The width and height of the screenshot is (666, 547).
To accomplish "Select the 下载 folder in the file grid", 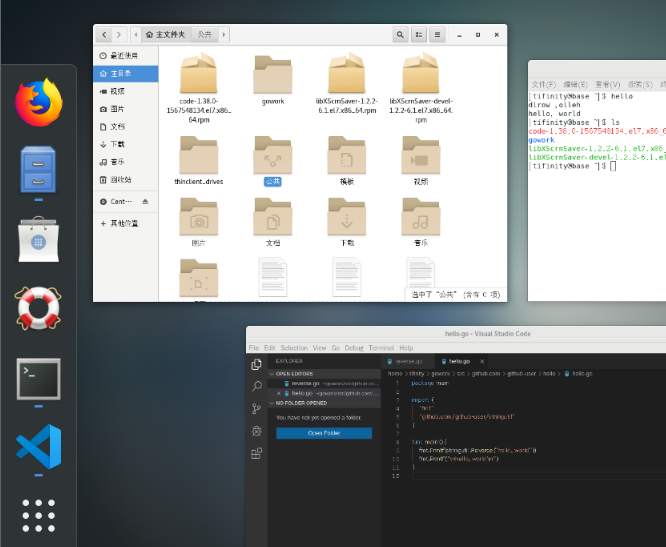I will [x=347, y=217].
